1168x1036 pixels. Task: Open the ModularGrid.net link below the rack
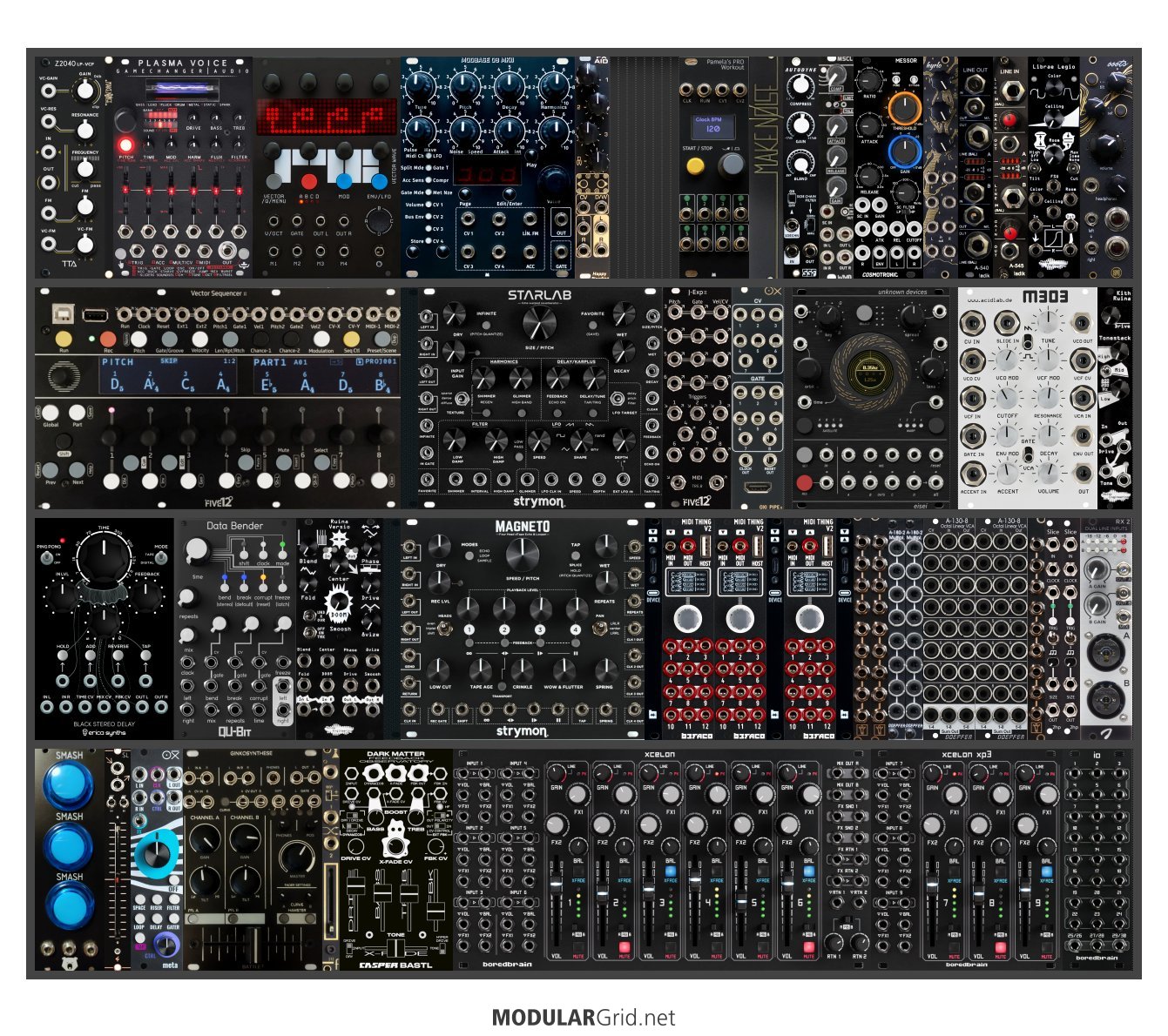[x=583, y=1017]
